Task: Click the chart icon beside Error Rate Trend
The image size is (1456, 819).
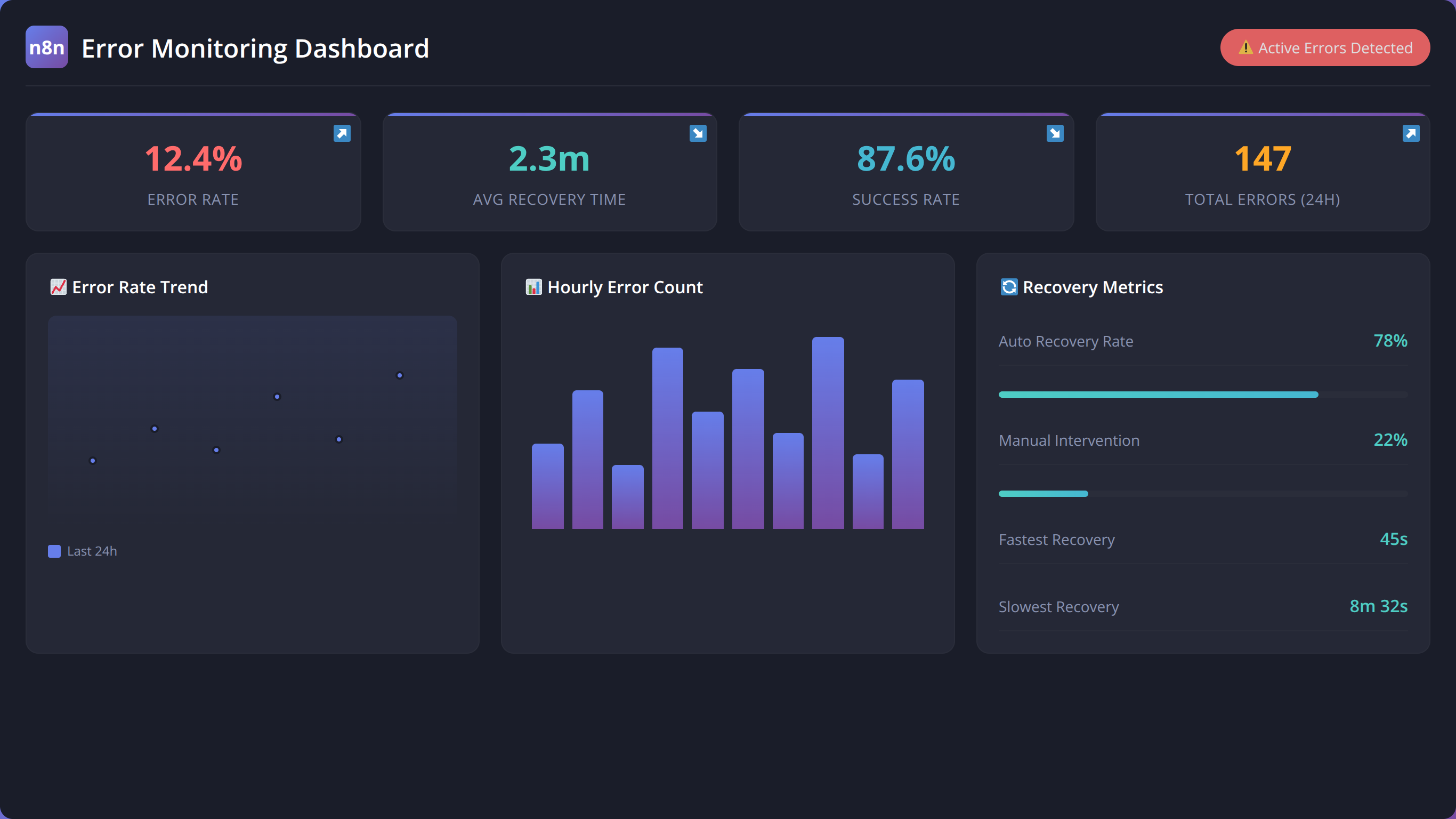Action: pyautogui.click(x=58, y=287)
